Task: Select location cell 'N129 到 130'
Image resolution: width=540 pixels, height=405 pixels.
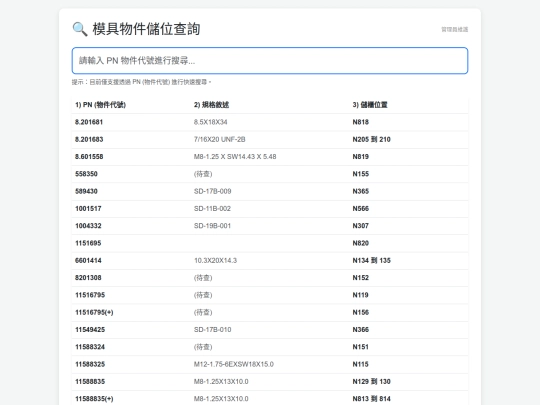Action: pyautogui.click(x=371, y=382)
